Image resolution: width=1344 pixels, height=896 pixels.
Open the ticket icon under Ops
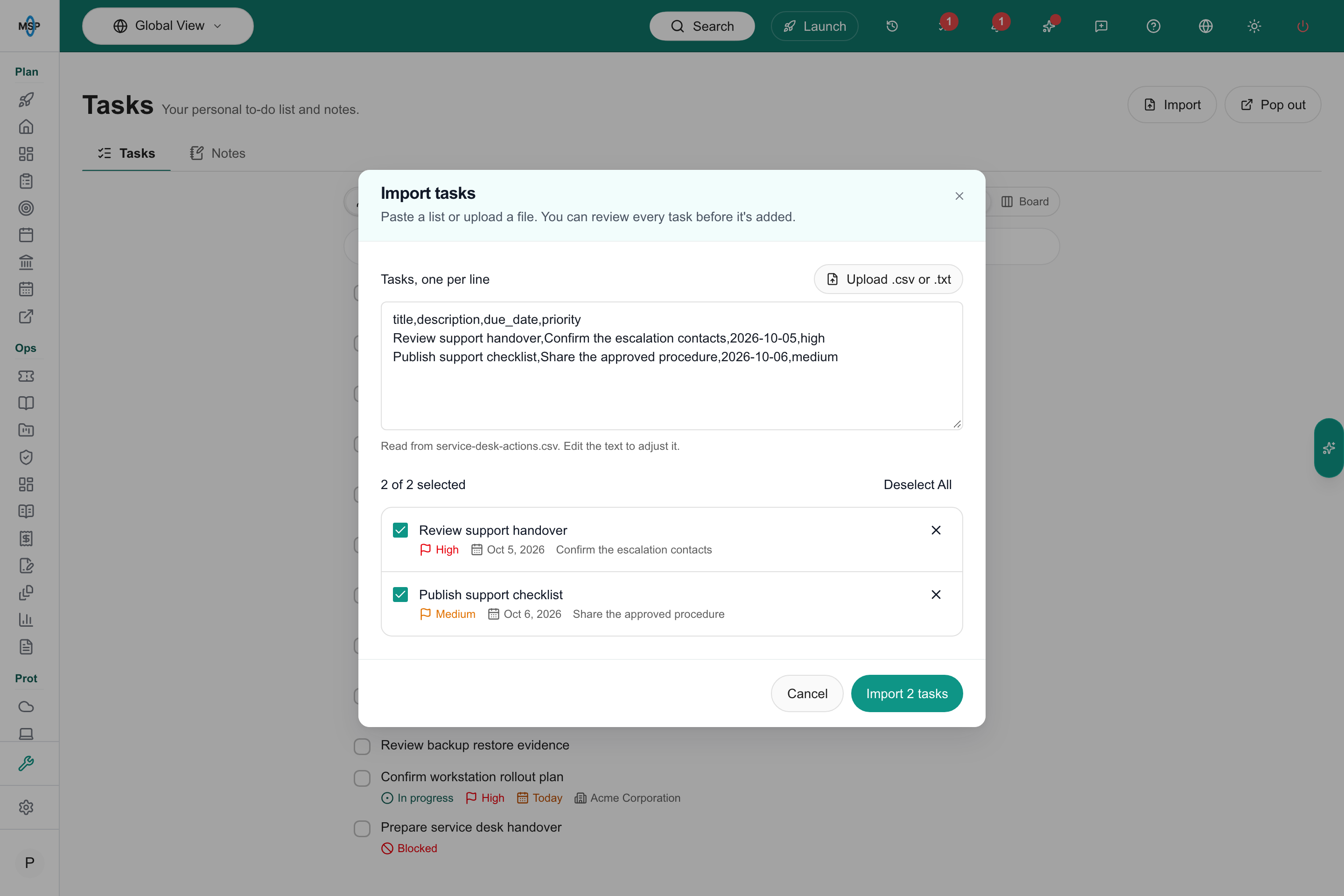coord(26,376)
